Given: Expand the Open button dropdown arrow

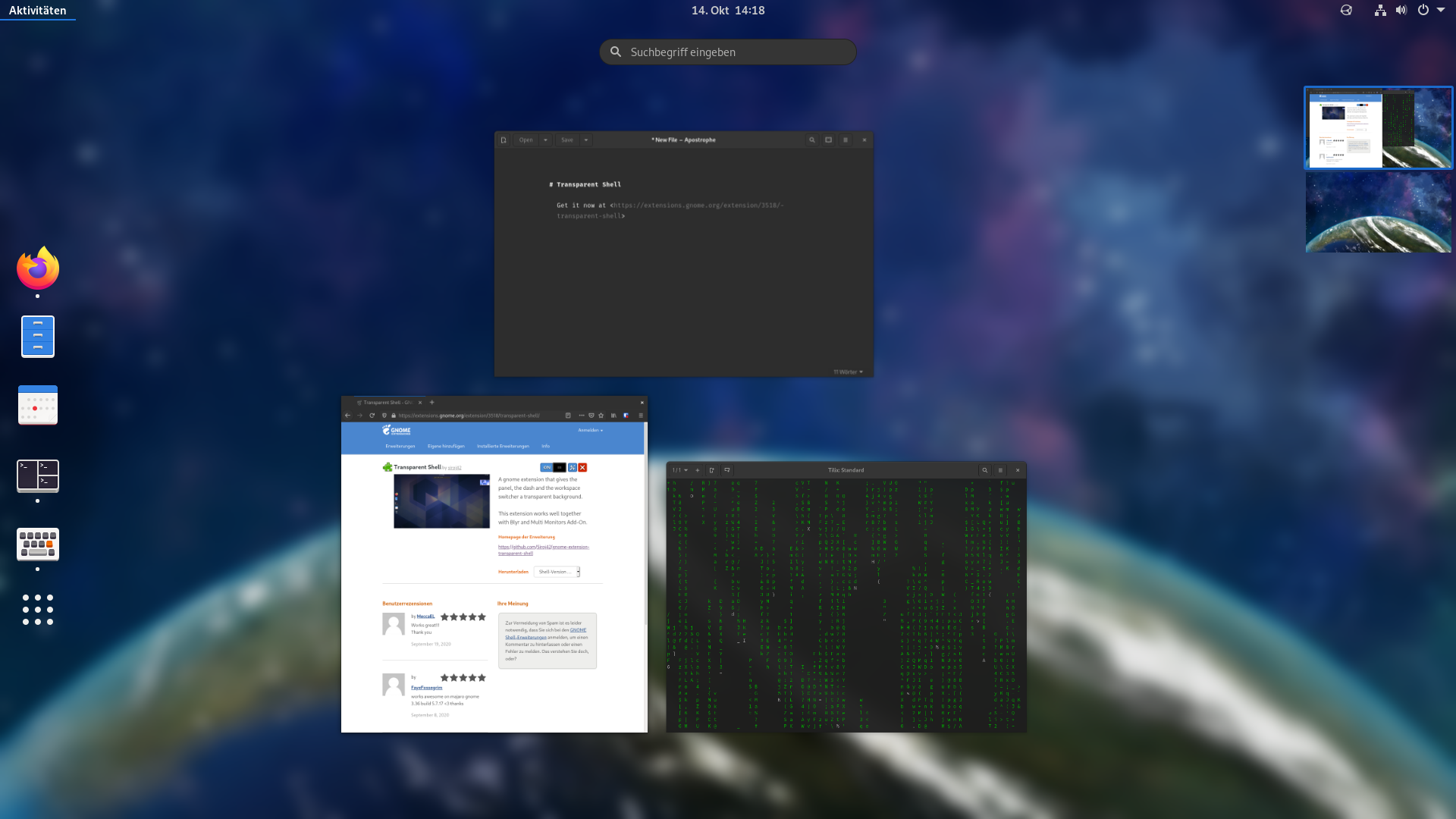Looking at the screenshot, I should coord(545,140).
